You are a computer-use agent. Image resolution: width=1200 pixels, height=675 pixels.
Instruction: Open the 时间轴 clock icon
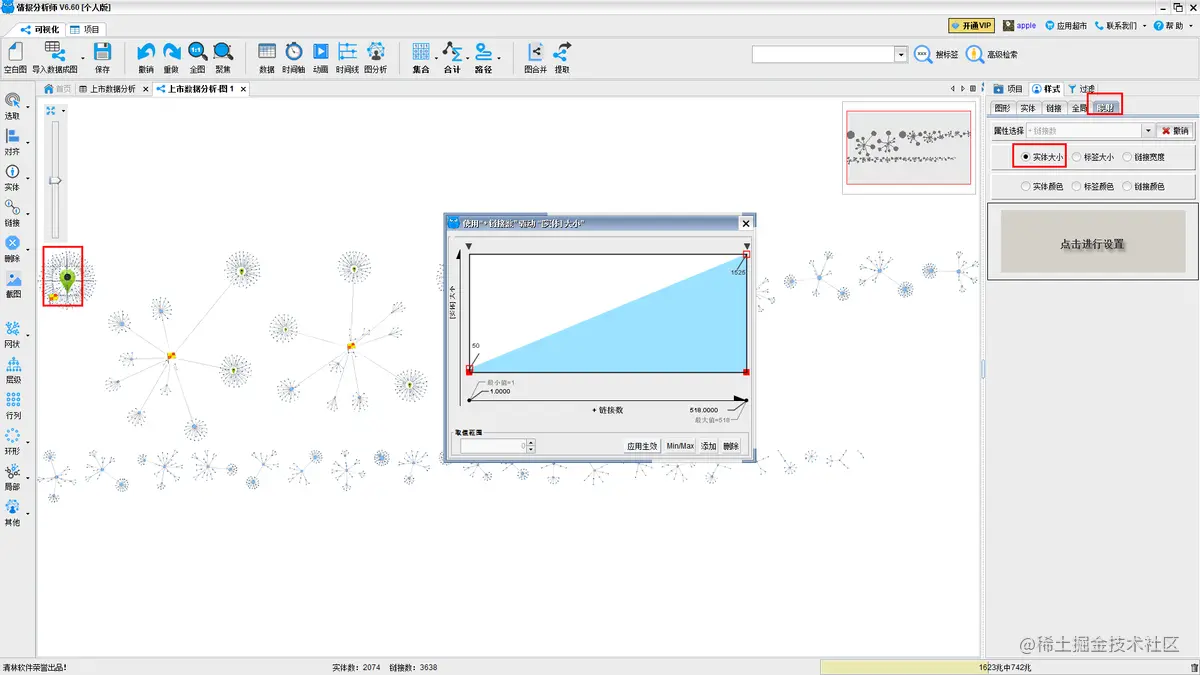tap(293, 52)
